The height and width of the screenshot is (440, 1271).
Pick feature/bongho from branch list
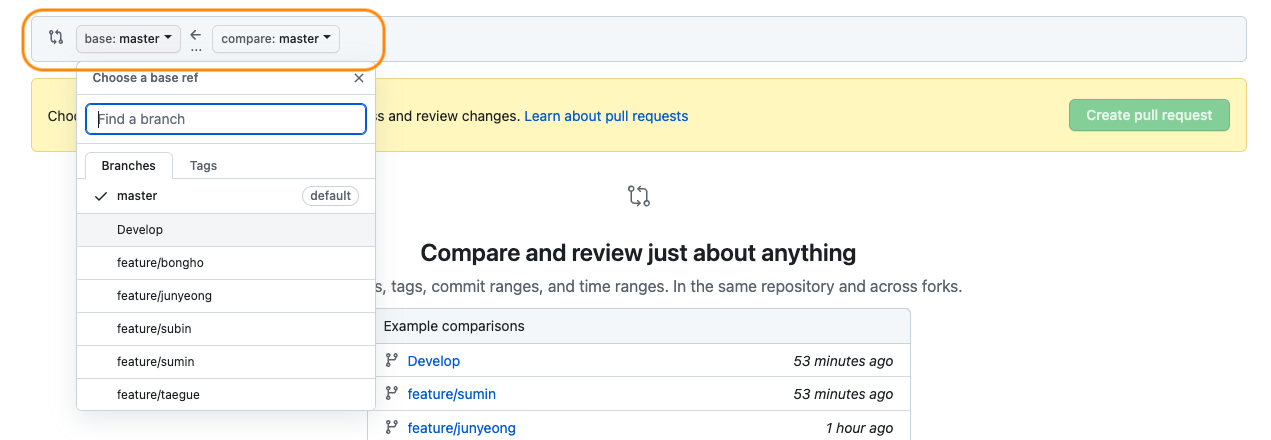[x=160, y=263]
